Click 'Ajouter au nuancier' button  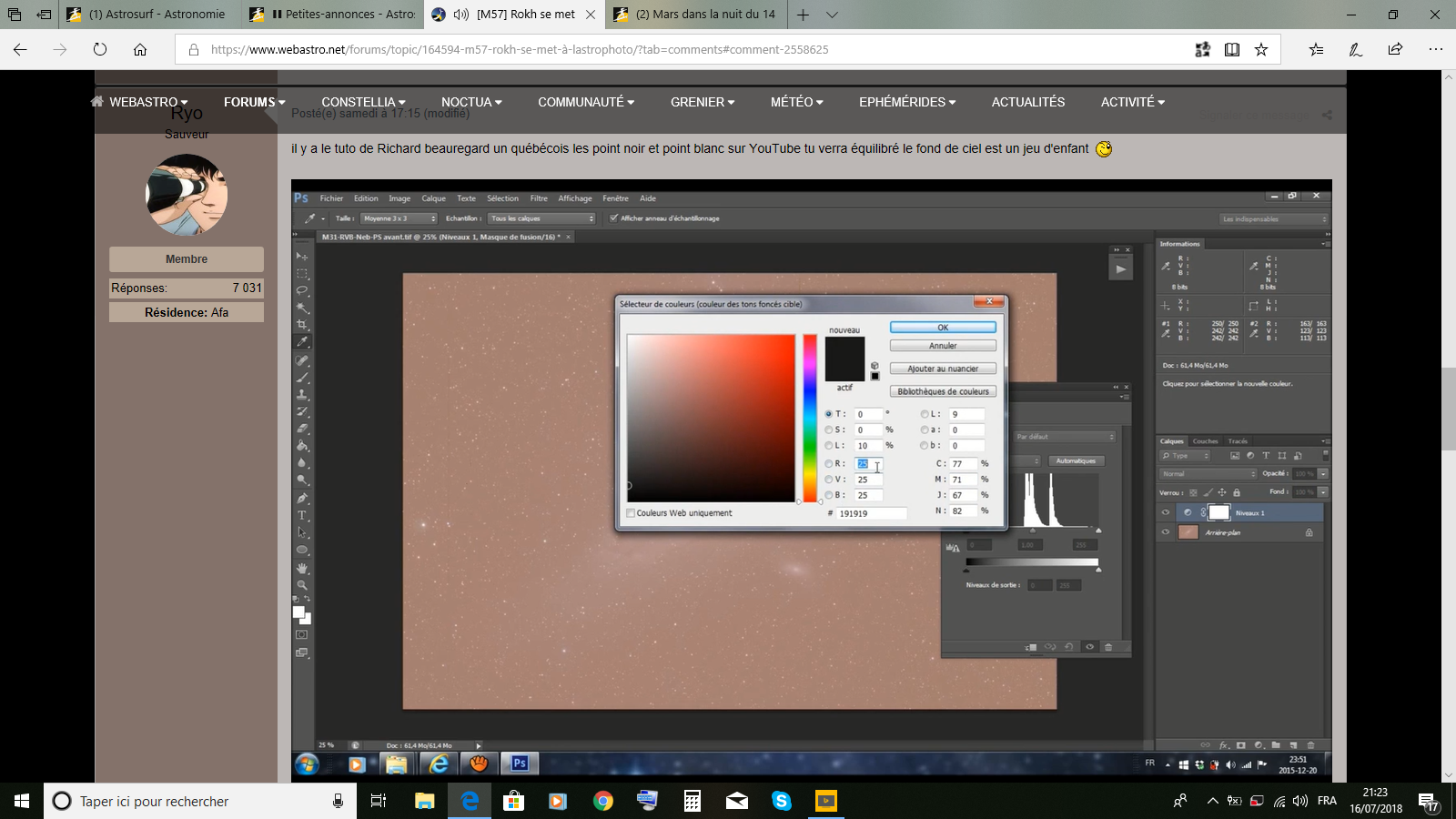943,369
